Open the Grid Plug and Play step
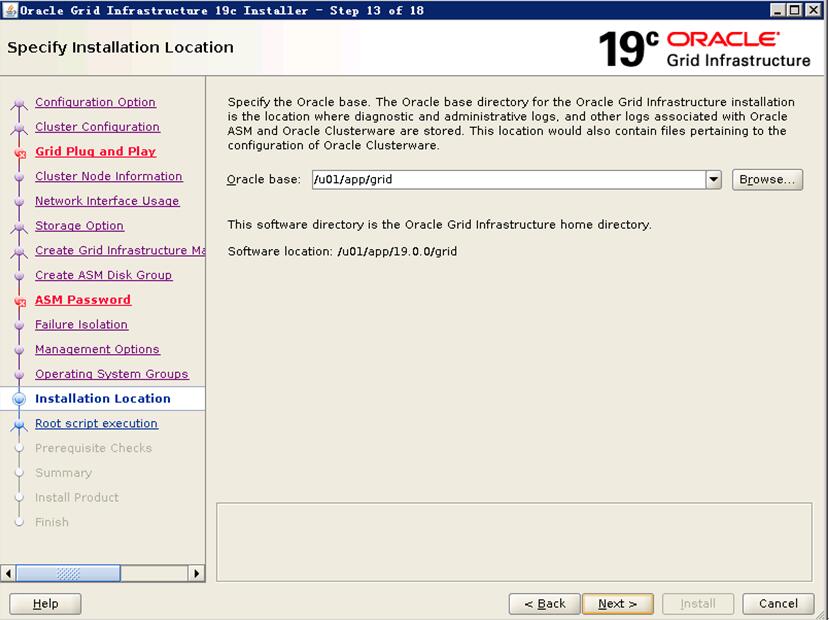829x620 pixels. (x=95, y=151)
